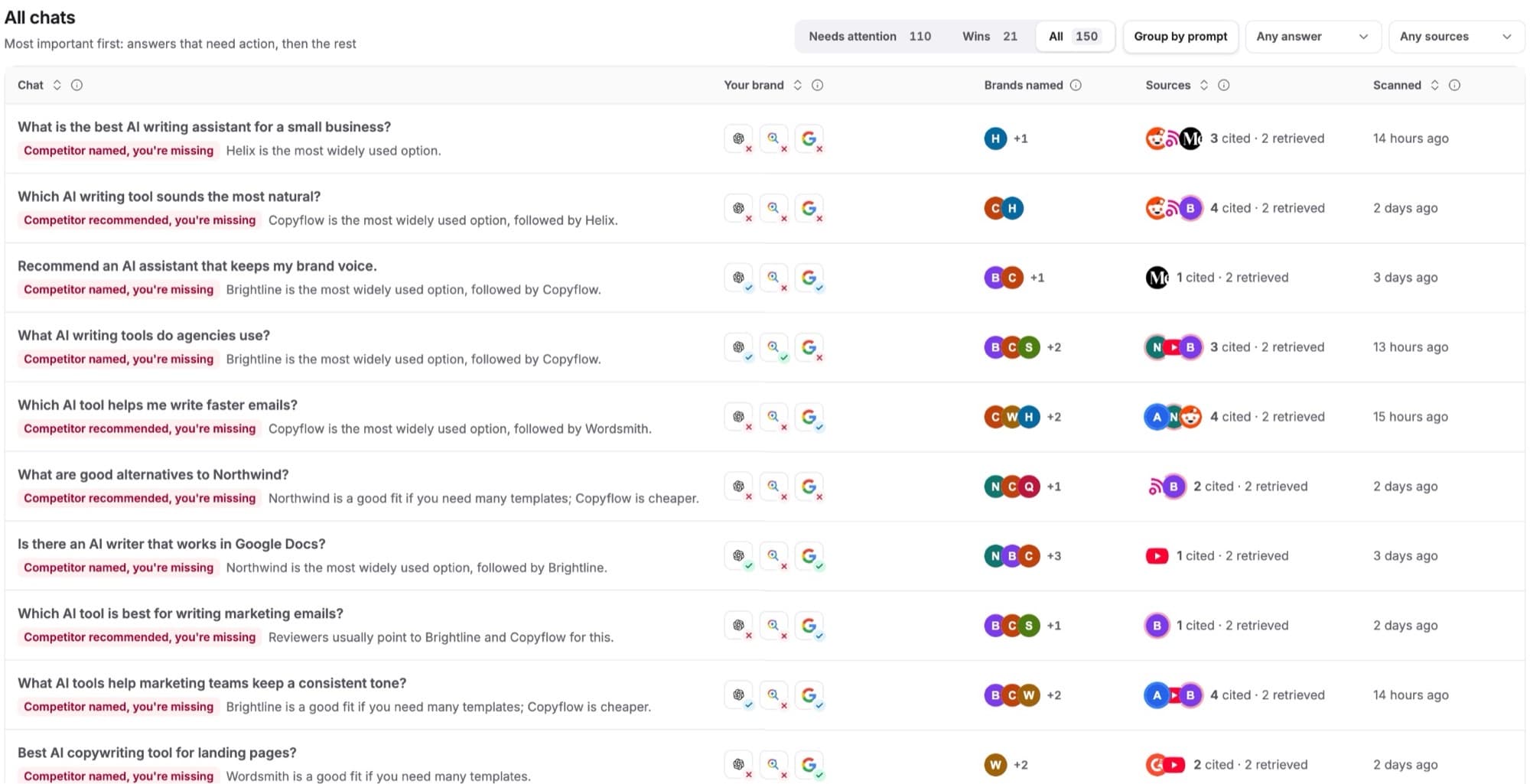The image size is (1530, 784).
Task: Click source icons cluster in brand voice row
Action: (x=1157, y=278)
